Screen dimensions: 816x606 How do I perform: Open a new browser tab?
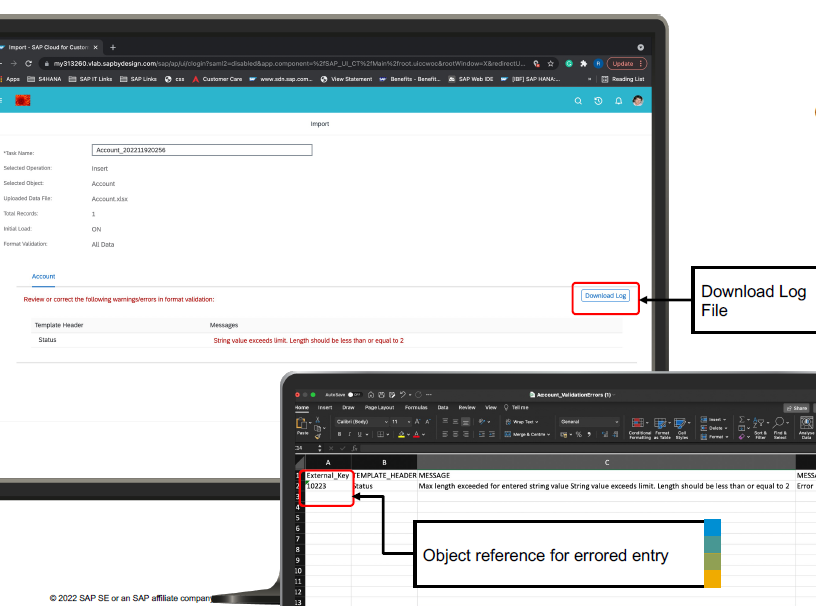pyautogui.click(x=113, y=47)
